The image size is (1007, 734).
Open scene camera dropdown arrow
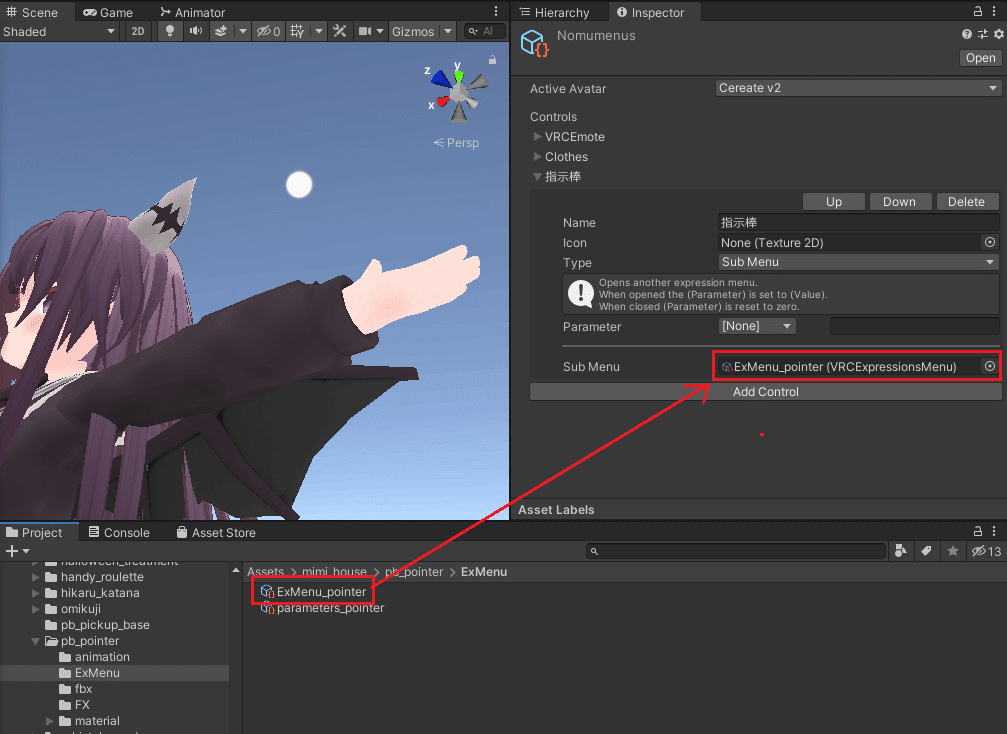point(380,31)
